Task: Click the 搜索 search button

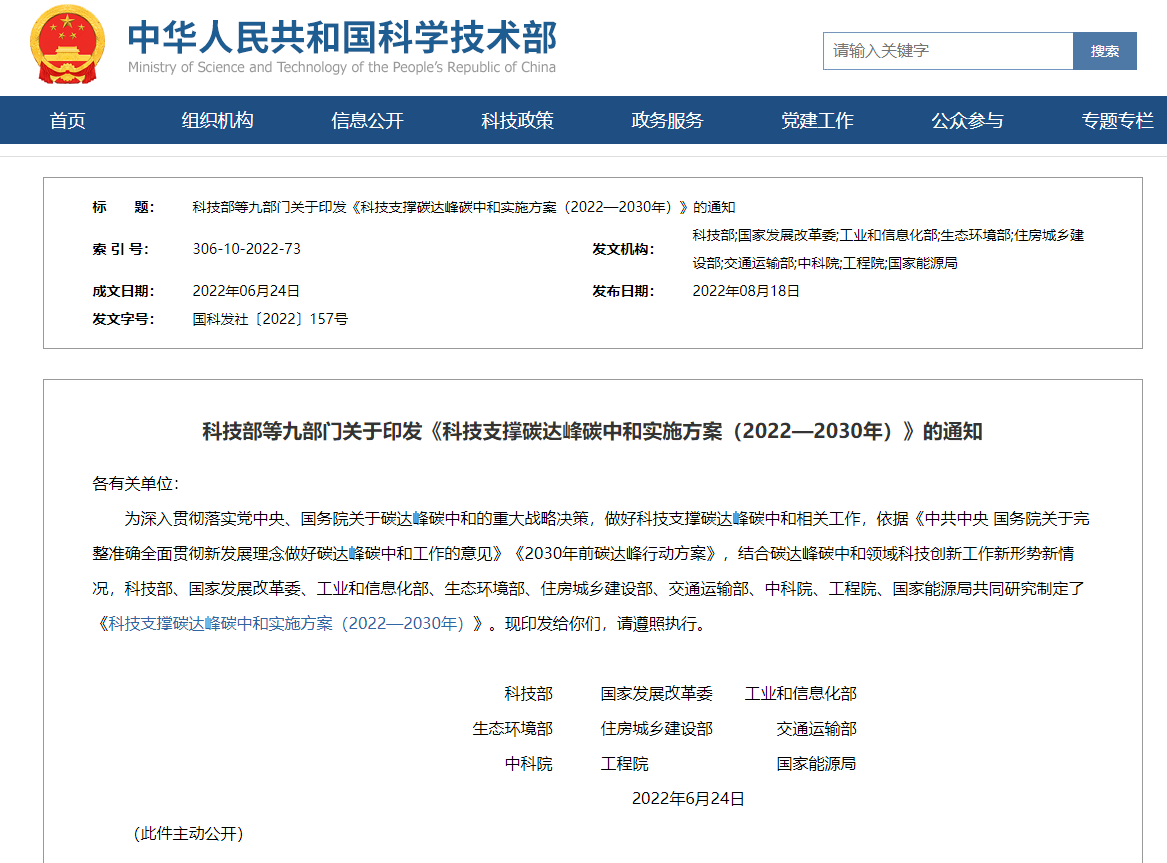Action: [x=1104, y=51]
